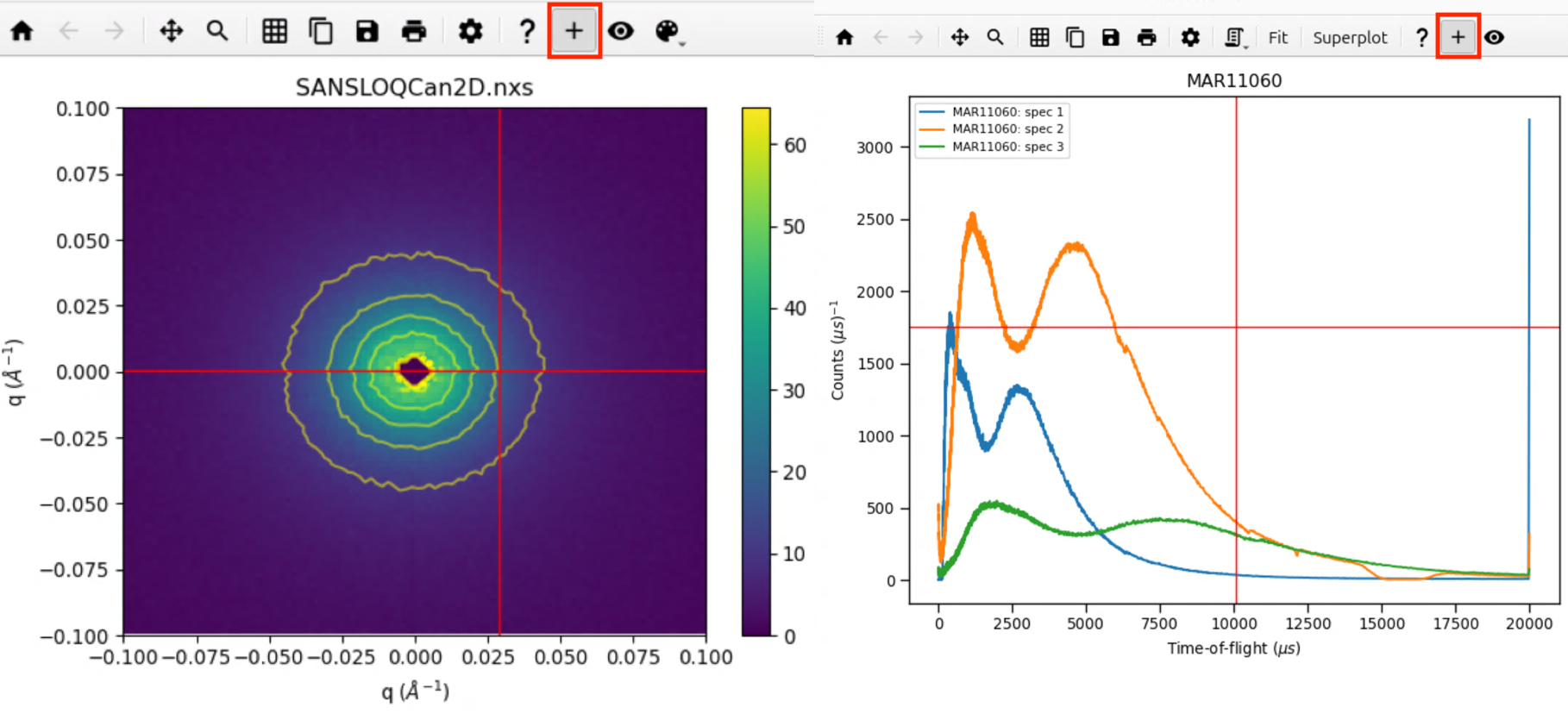
Task: Click the eye icon in MAR11060 toolbar
Action: pos(1495,38)
